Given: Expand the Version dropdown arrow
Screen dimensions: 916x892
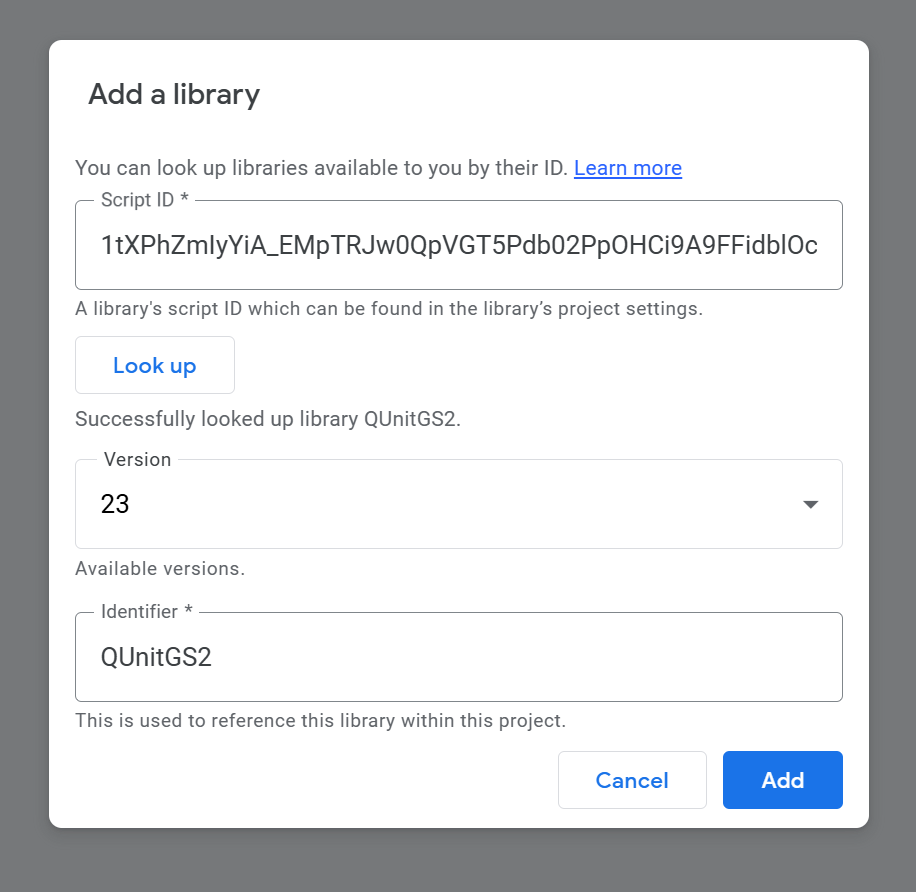Looking at the screenshot, I should coord(810,504).
